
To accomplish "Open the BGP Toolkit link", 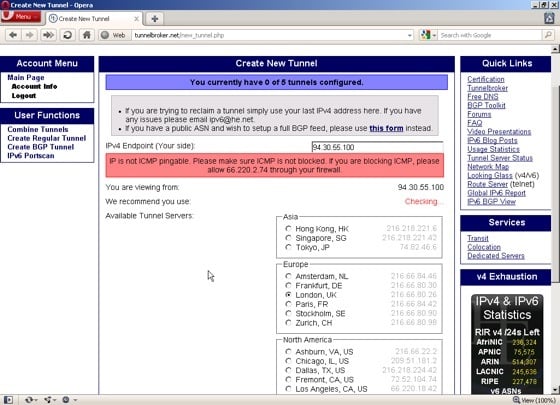I will coord(486,105).
